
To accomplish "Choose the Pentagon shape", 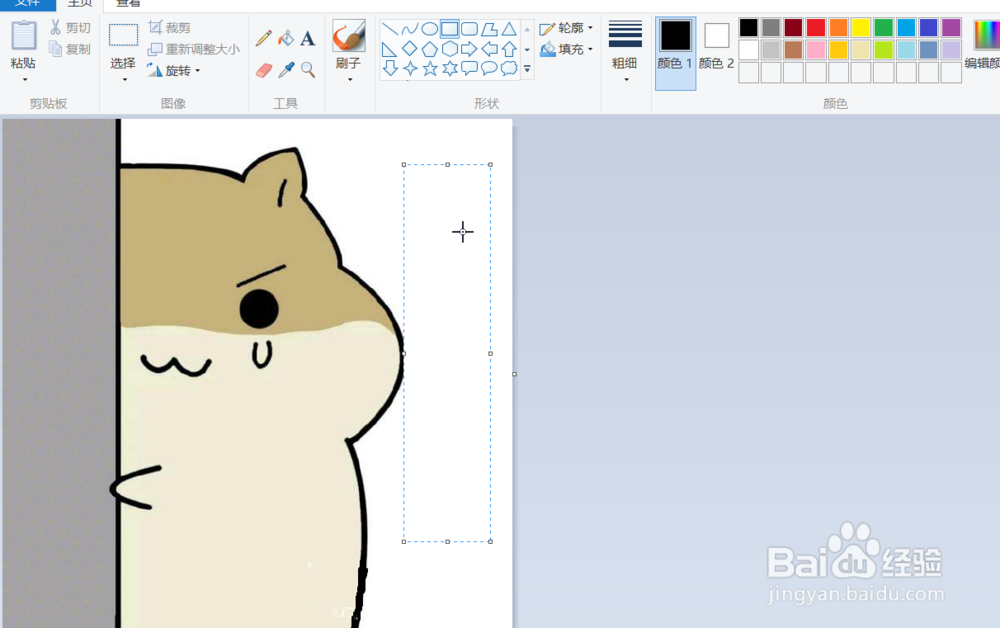I will tap(430, 49).
